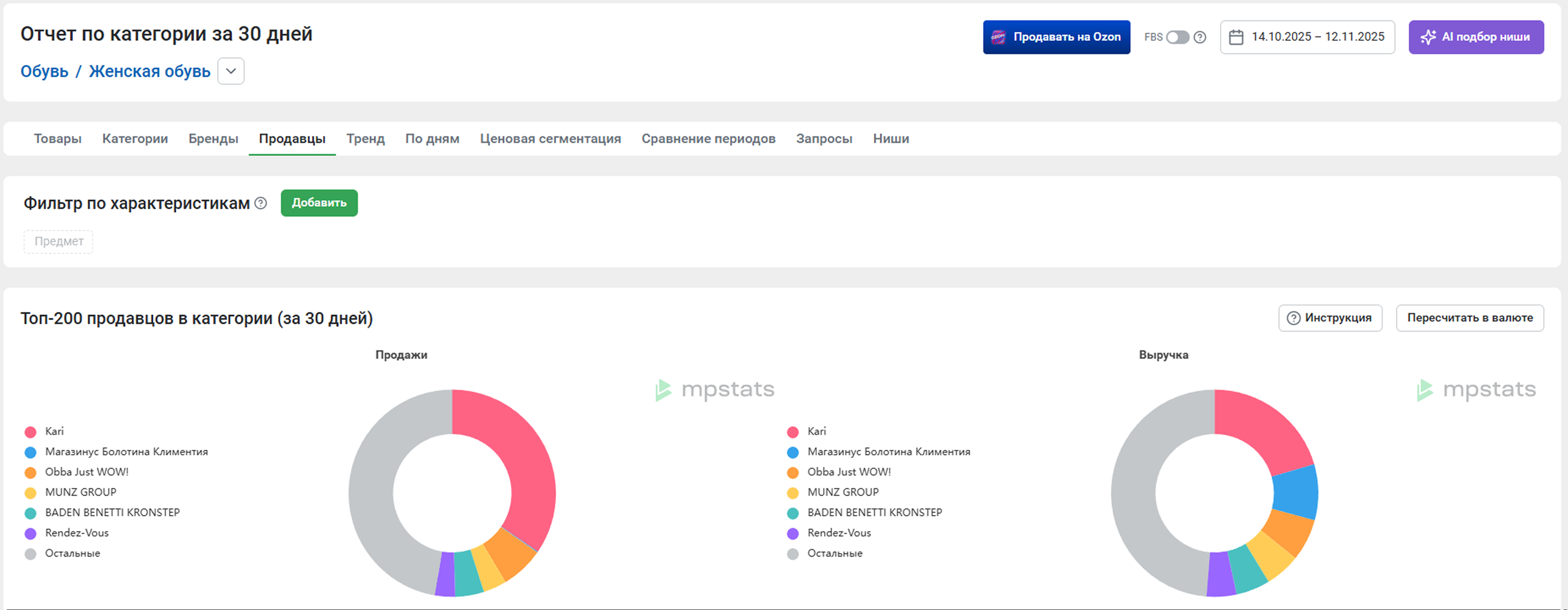Expand the category dropdown chevron beside Женская обувь

point(231,71)
